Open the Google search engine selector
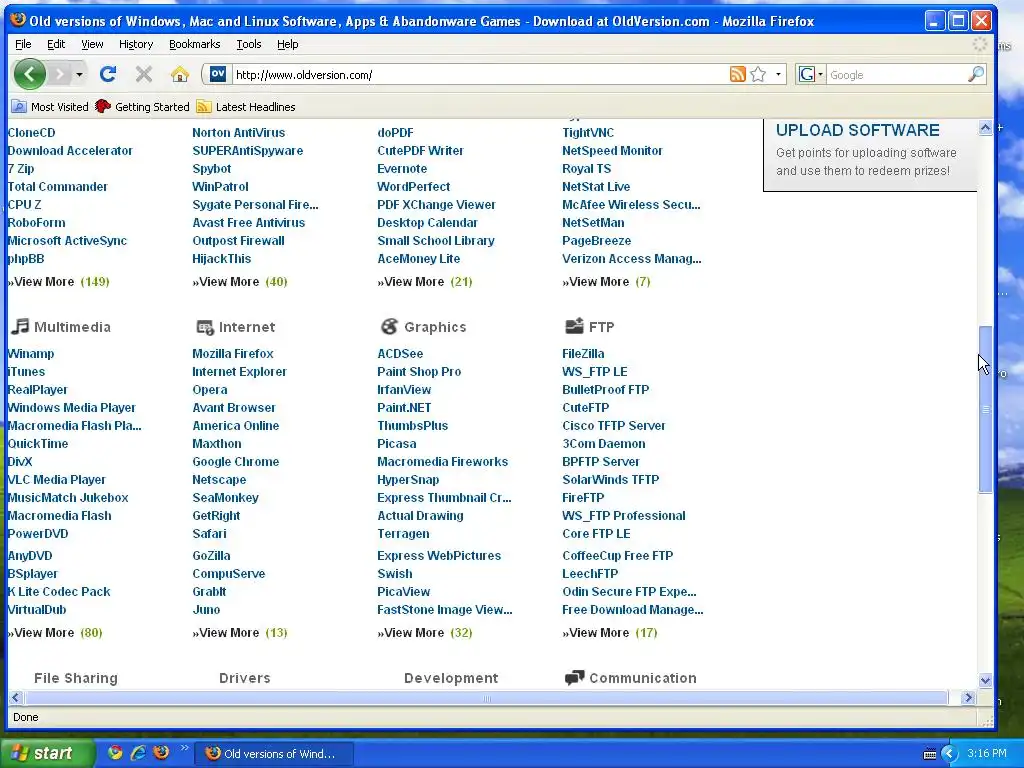1024x768 pixels. [x=810, y=74]
